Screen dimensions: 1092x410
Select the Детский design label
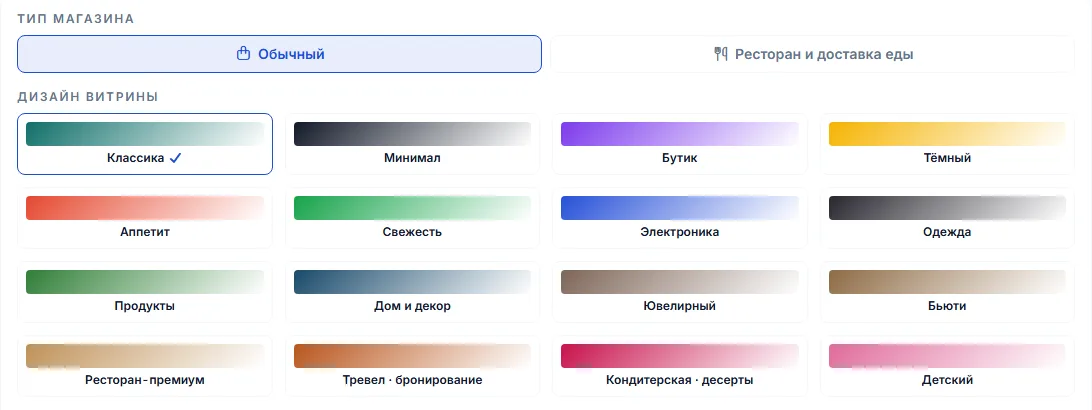(x=947, y=380)
